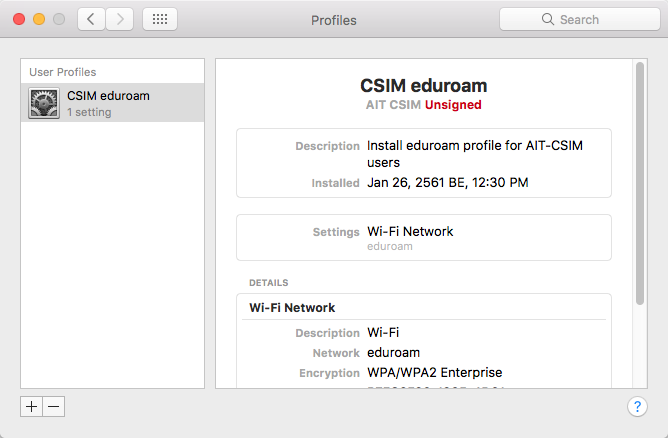Click the CSIM eduroam heading
Image resolution: width=668 pixels, height=438 pixels.
coord(423,86)
